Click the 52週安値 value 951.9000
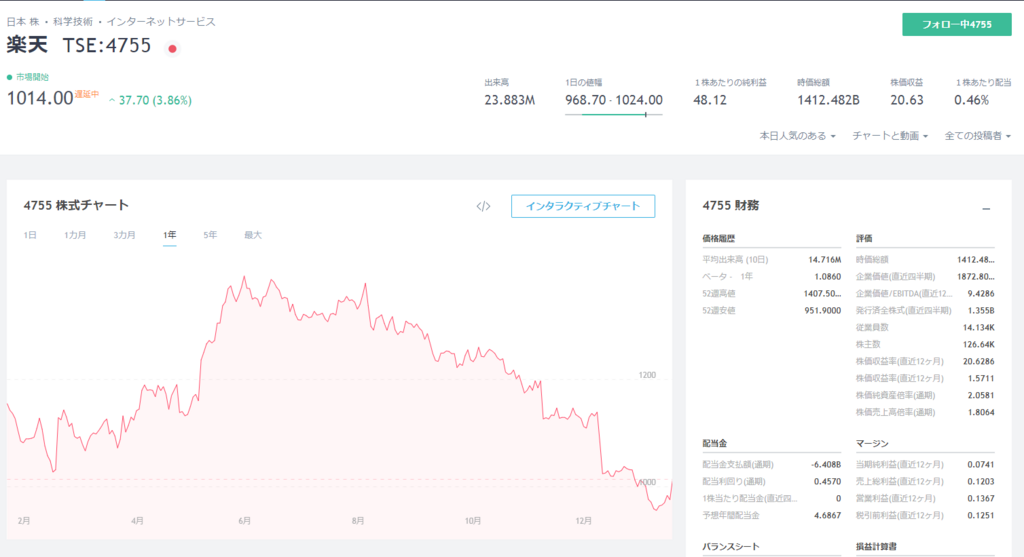The width and height of the screenshot is (1024, 557). [x=822, y=311]
